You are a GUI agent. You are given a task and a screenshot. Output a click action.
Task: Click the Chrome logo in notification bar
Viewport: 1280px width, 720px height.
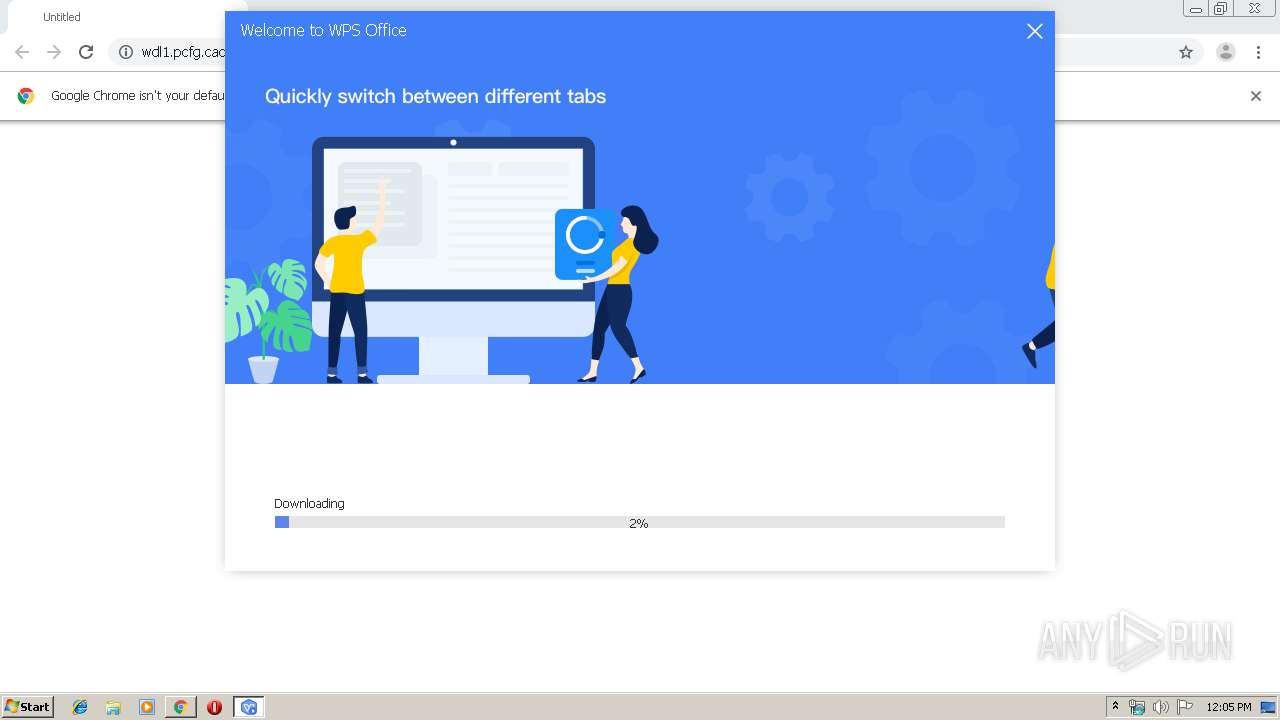click(x=26, y=96)
